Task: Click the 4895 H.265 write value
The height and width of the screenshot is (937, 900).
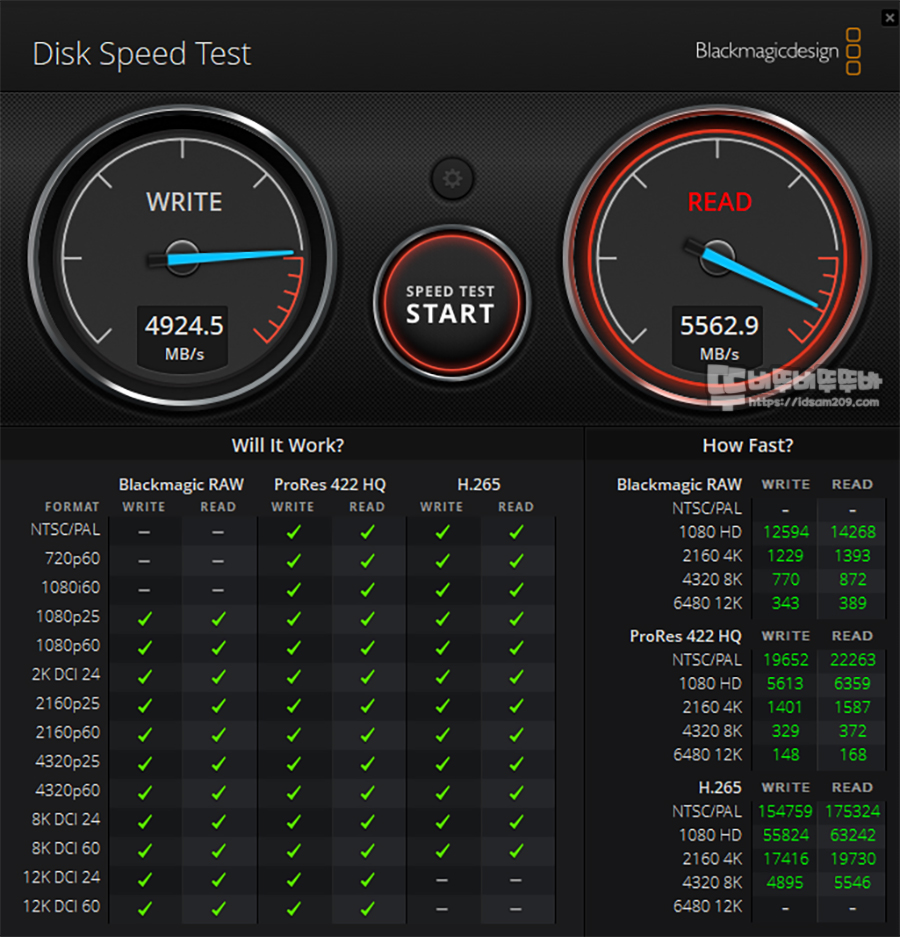Action: [785, 883]
